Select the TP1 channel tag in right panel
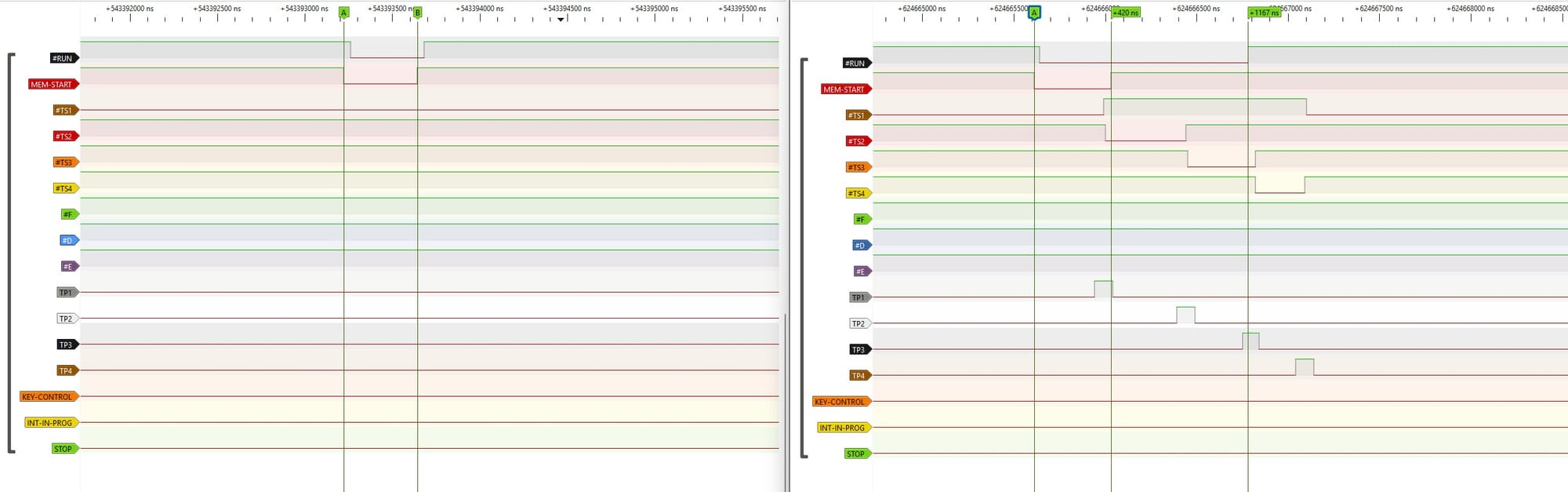 860,297
